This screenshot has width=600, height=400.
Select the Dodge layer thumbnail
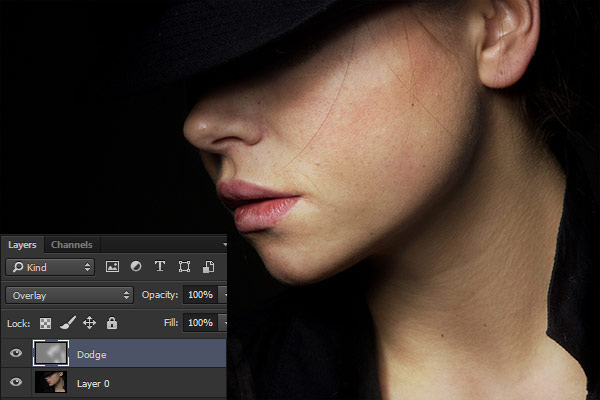tap(50, 354)
